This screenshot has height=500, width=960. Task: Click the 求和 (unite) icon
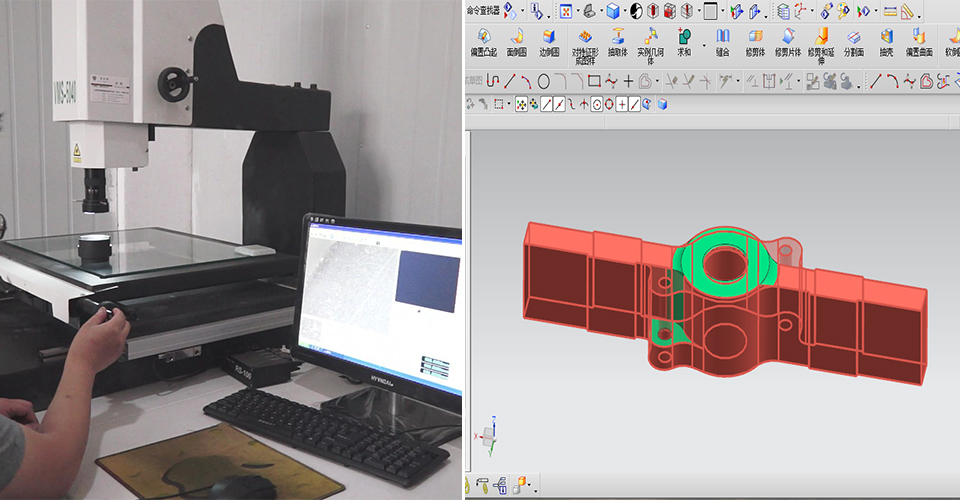(x=684, y=42)
